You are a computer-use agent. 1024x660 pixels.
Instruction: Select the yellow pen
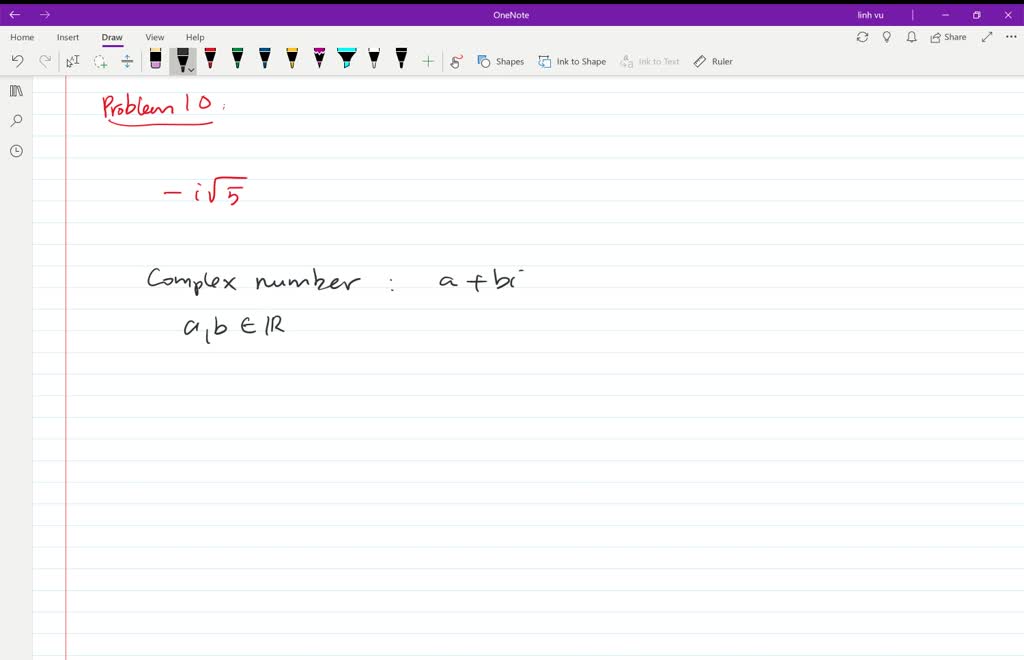pyautogui.click(x=291, y=58)
